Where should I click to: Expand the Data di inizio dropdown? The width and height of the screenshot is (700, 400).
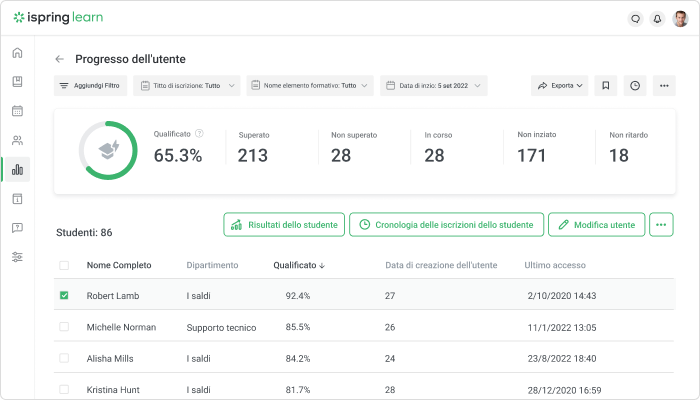point(433,85)
